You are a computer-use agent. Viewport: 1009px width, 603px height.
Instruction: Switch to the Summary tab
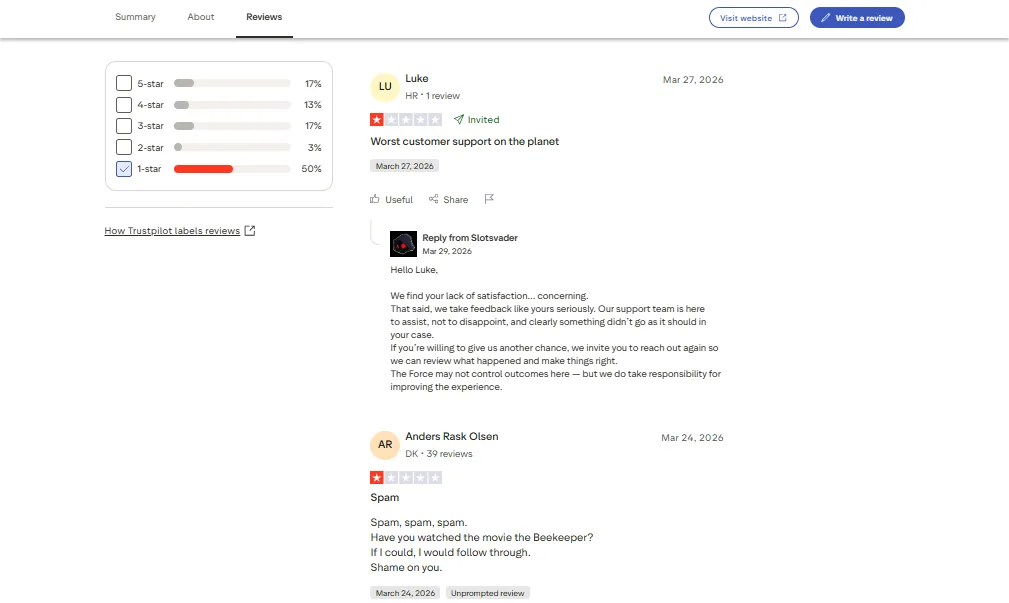(x=135, y=17)
